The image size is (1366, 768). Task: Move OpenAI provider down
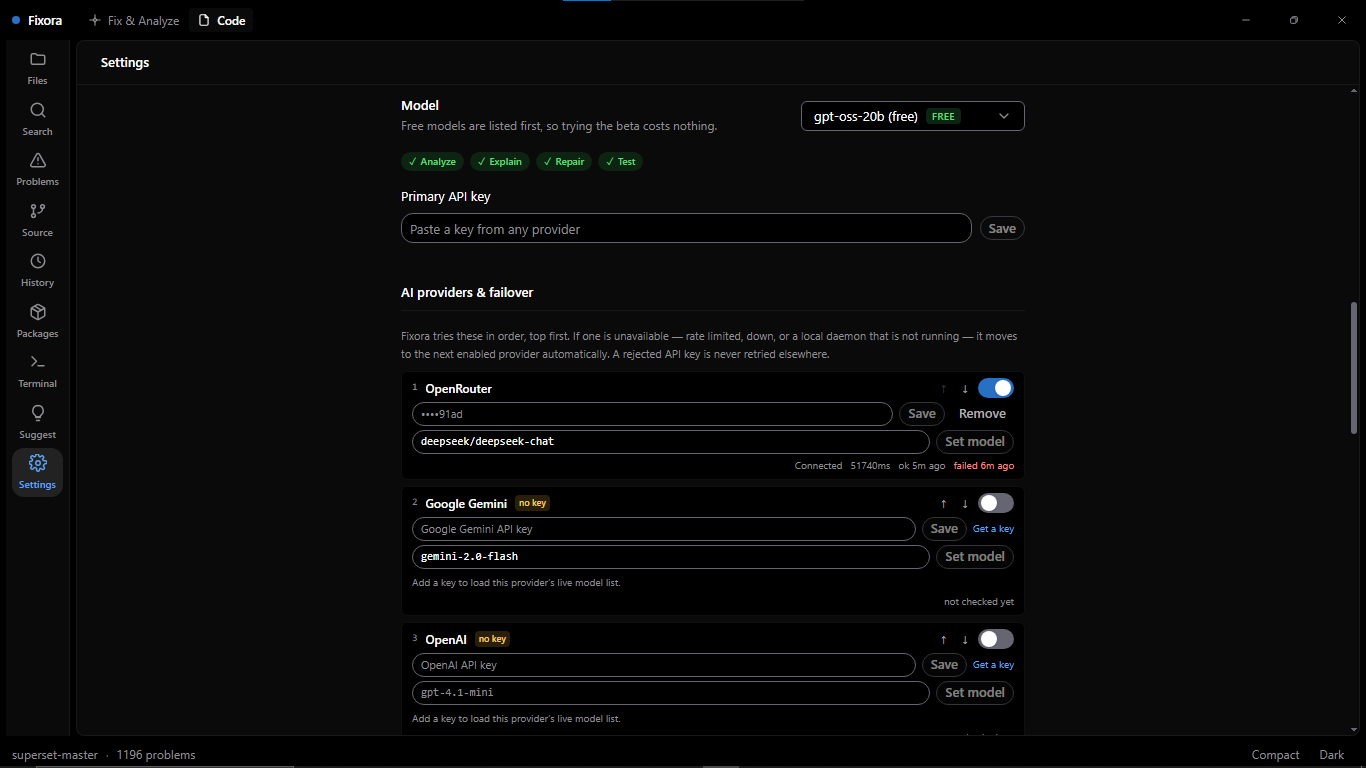[x=965, y=640]
